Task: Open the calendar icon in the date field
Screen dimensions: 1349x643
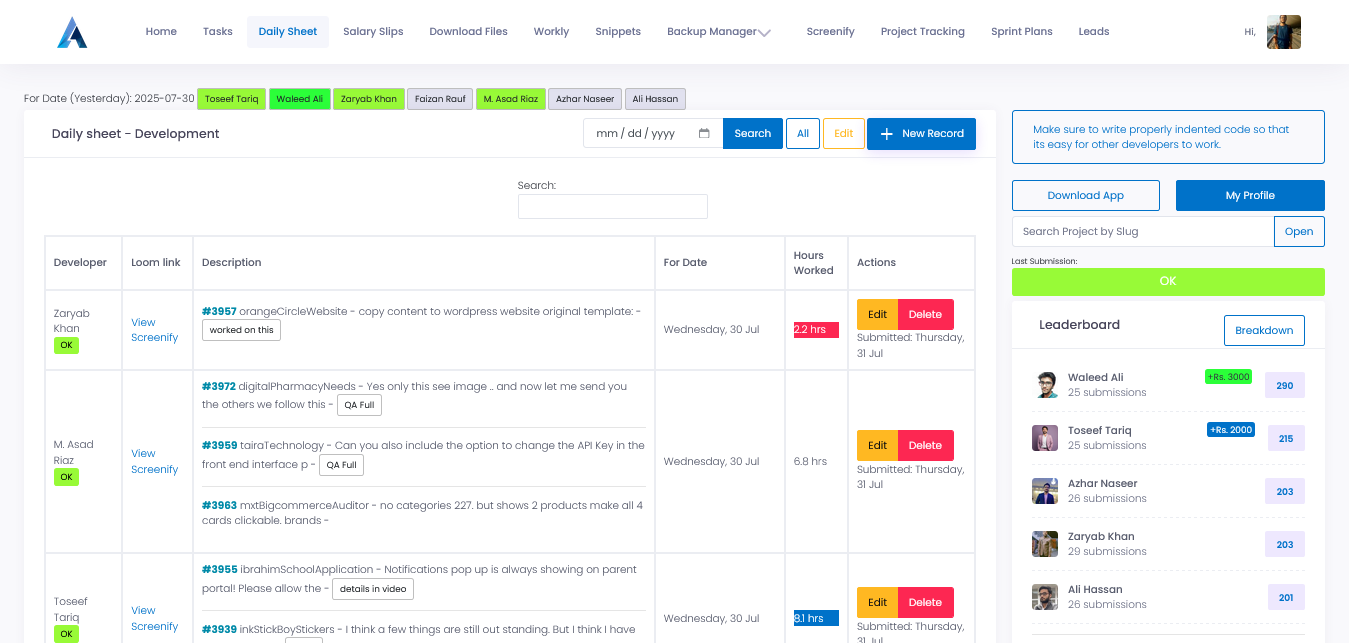Action: (705, 133)
